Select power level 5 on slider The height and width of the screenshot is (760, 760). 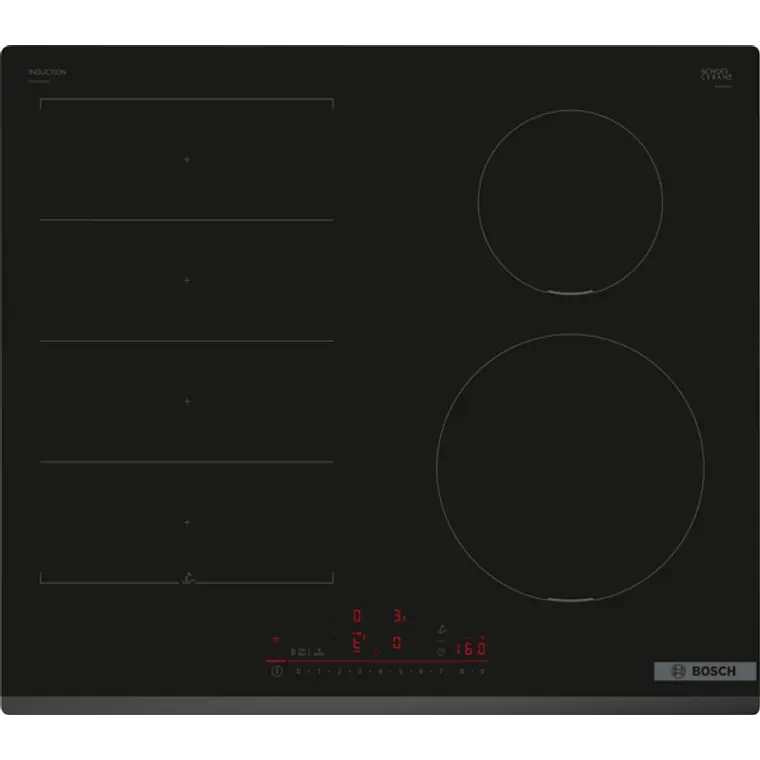coord(400,671)
